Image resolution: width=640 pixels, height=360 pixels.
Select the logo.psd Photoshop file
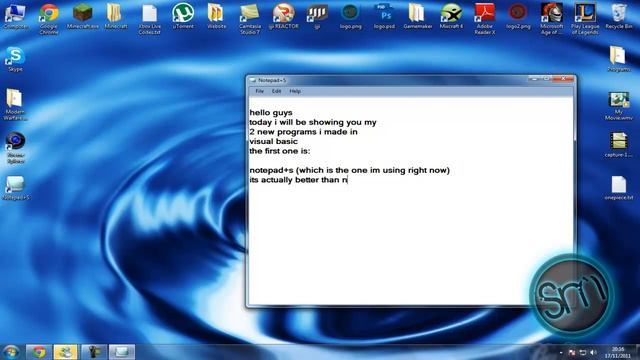pyautogui.click(x=384, y=16)
